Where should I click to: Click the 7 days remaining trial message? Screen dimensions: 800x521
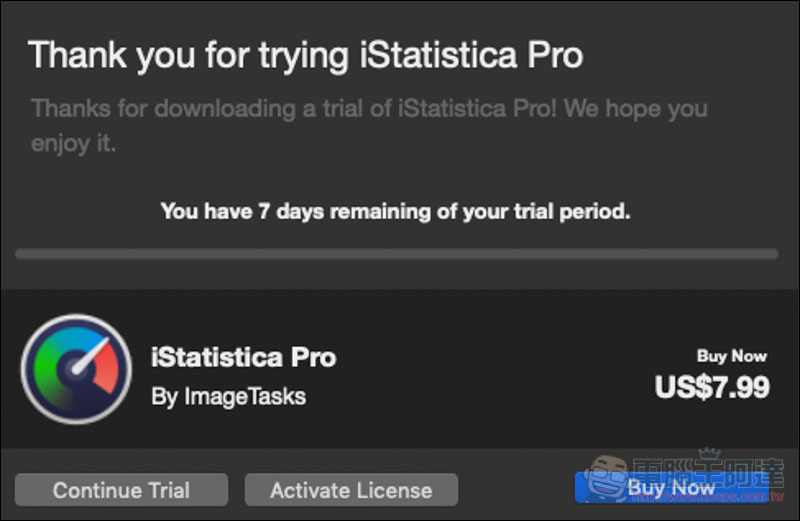tap(395, 211)
